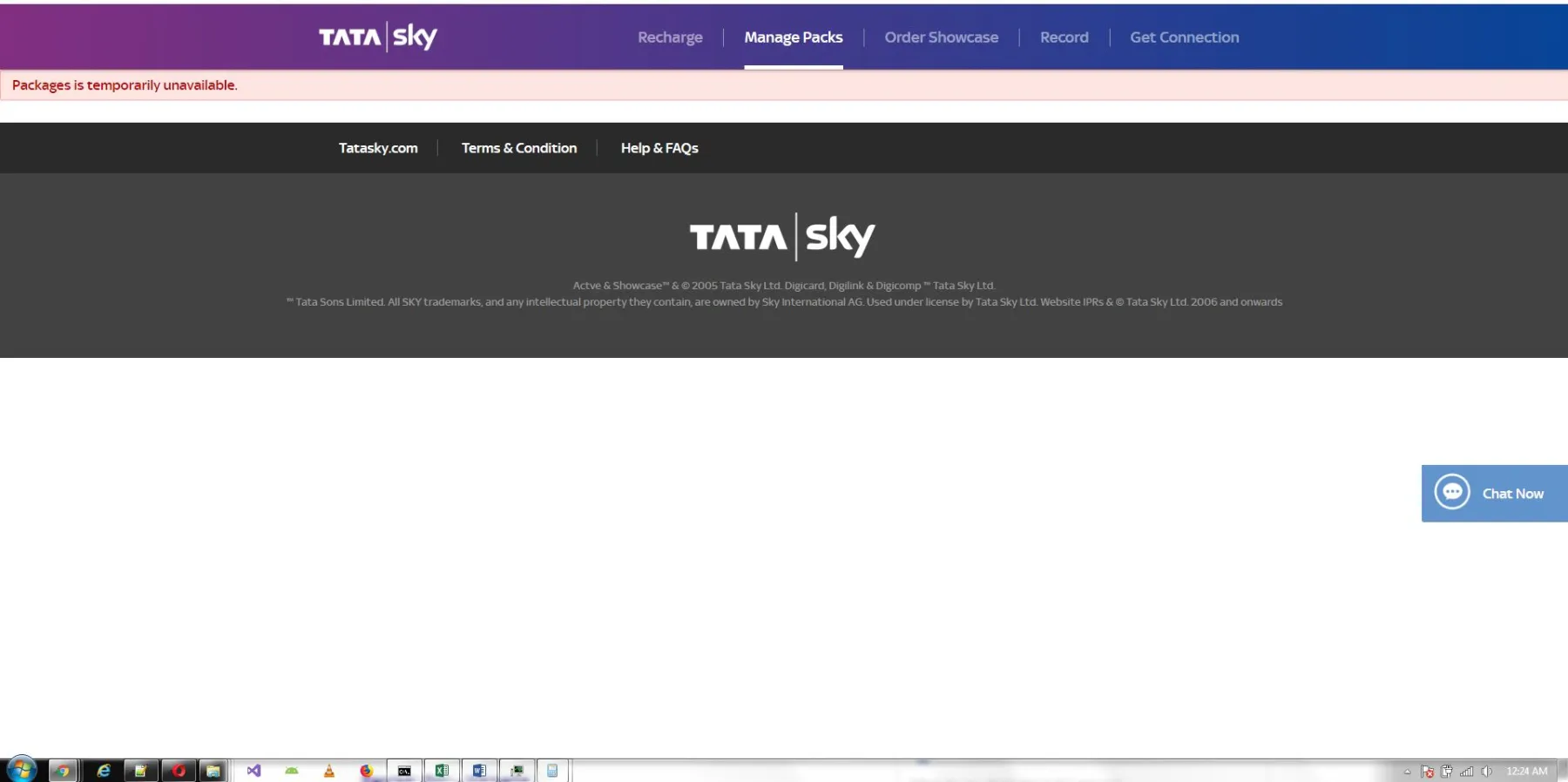Screen dimensions: 1568x782
Task: Click the volume speaker tray icon
Action: pos(1486,772)
